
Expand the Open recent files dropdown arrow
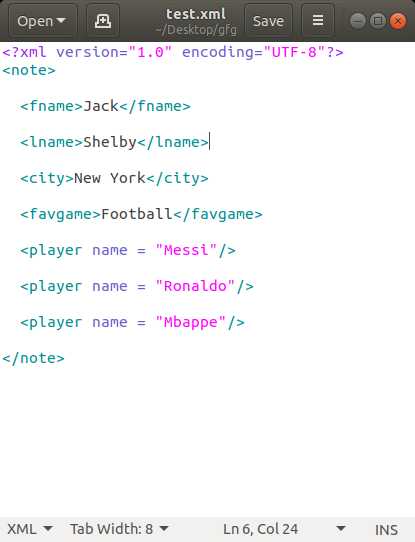tap(61, 21)
